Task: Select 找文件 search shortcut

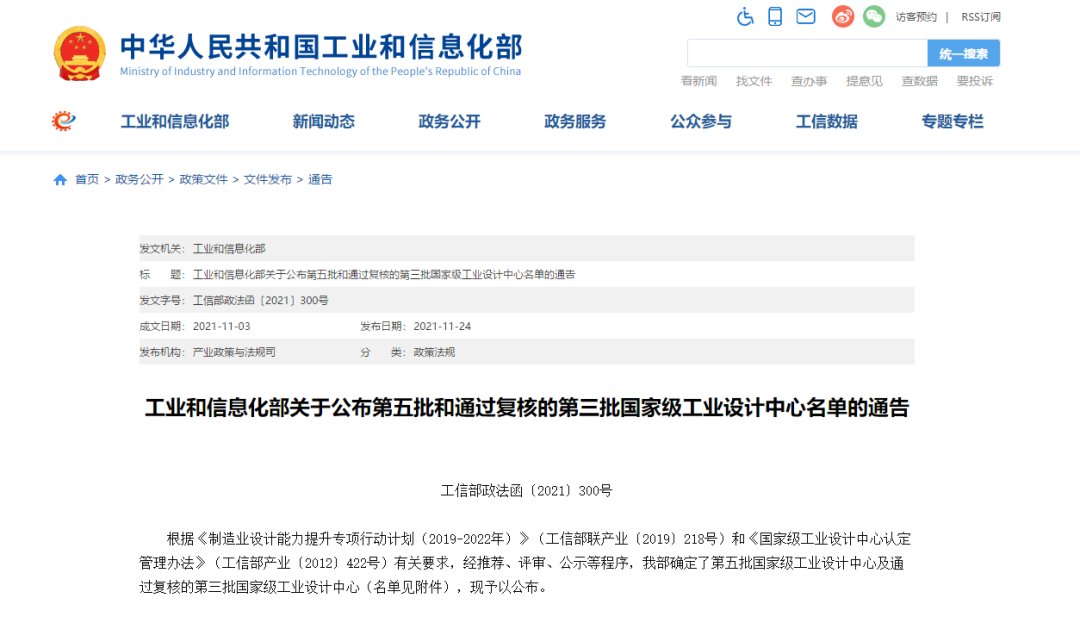Action: [x=754, y=81]
